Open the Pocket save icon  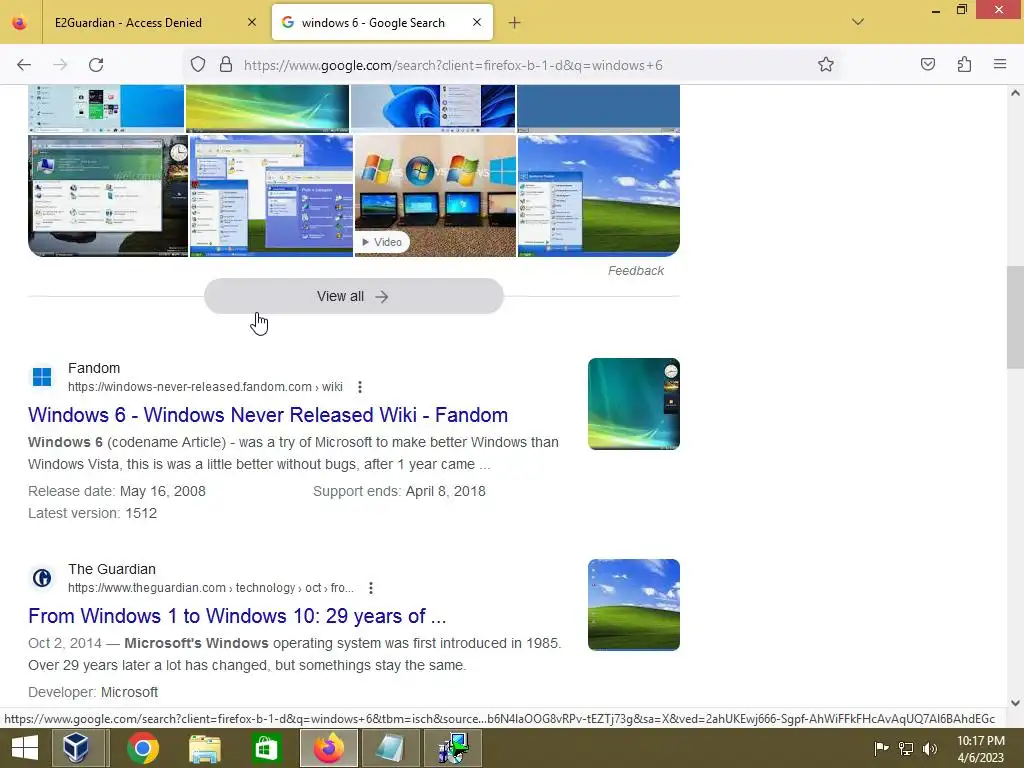(927, 64)
